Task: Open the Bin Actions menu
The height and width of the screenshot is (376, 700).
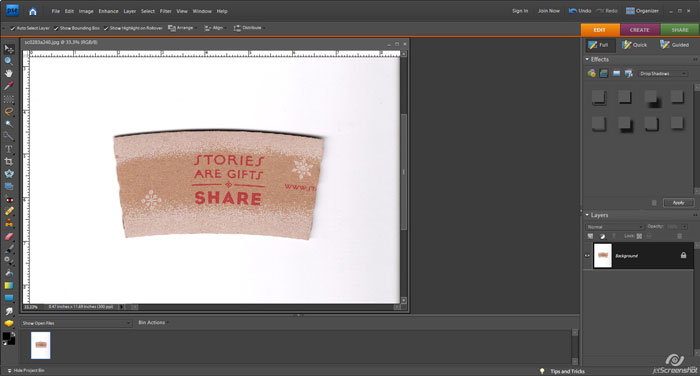Action: (153, 322)
